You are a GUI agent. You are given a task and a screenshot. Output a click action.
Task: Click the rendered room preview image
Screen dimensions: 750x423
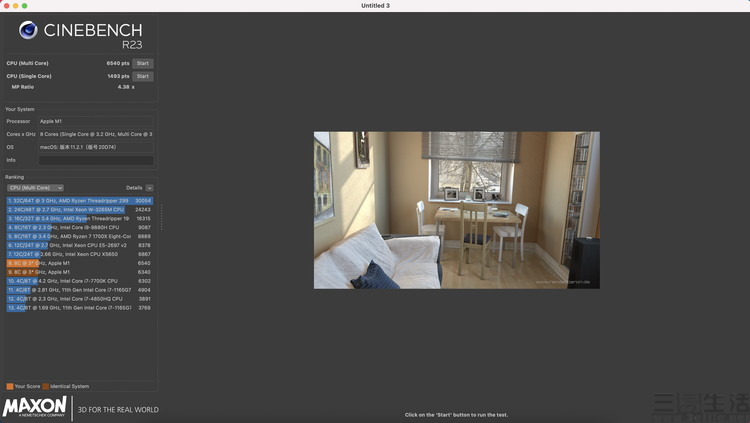[x=457, y=210]
